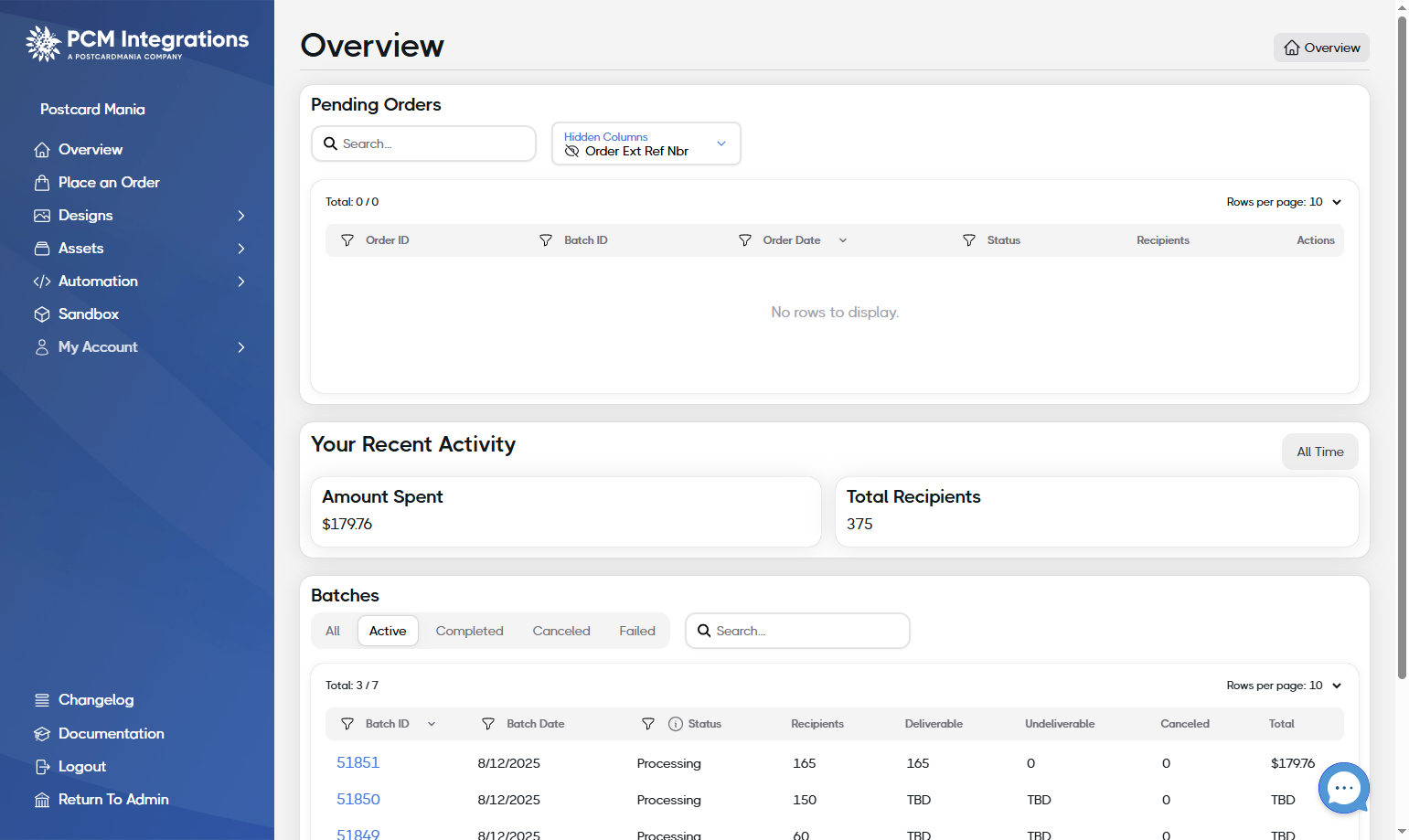
Task: Click the Batches search field
Action: click(797, 631)
